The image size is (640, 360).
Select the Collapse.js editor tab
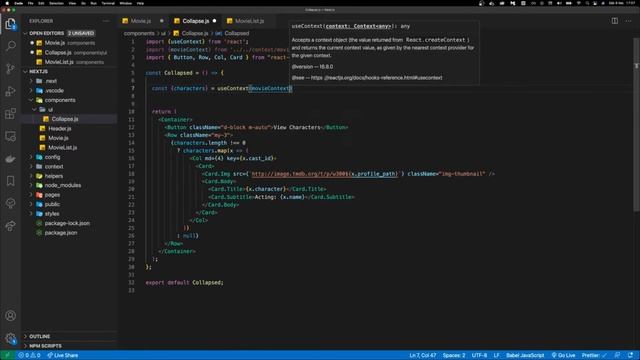point(196,21)
